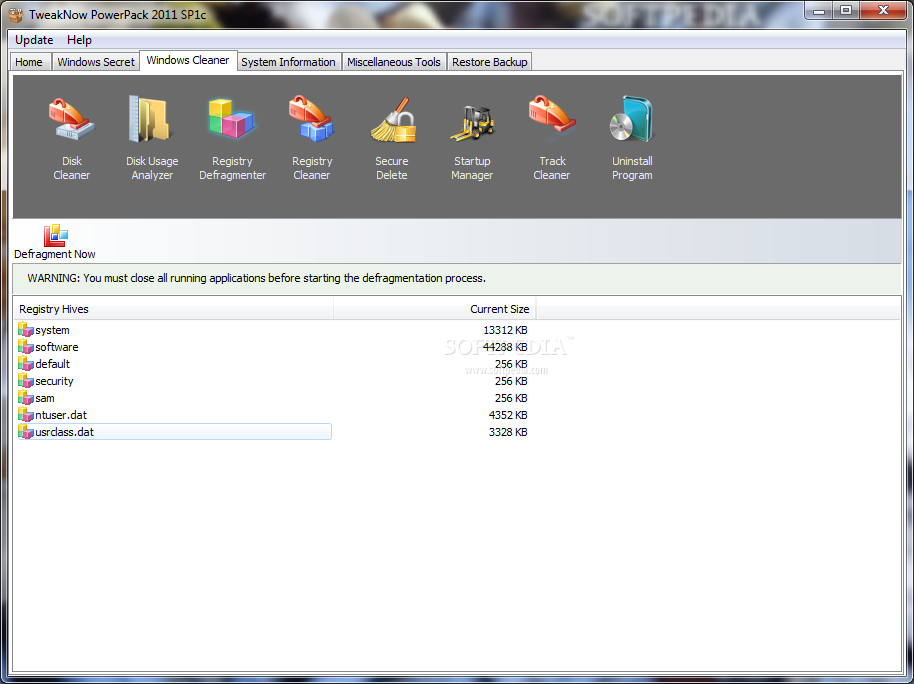Minimize the TweakNow PowerPack window

tap(820, 10)
